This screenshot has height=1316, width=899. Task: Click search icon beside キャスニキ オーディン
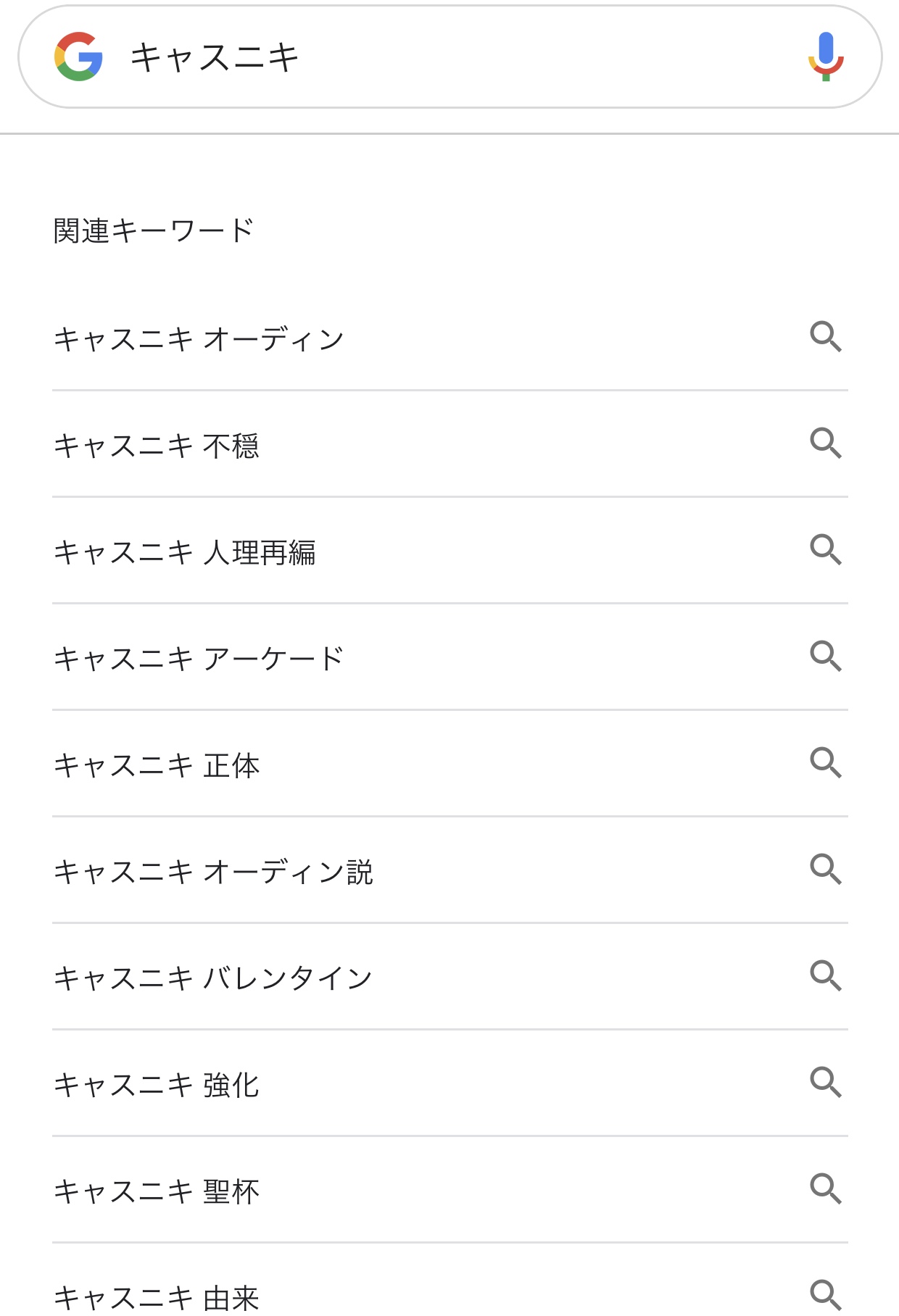click(826, 337)
